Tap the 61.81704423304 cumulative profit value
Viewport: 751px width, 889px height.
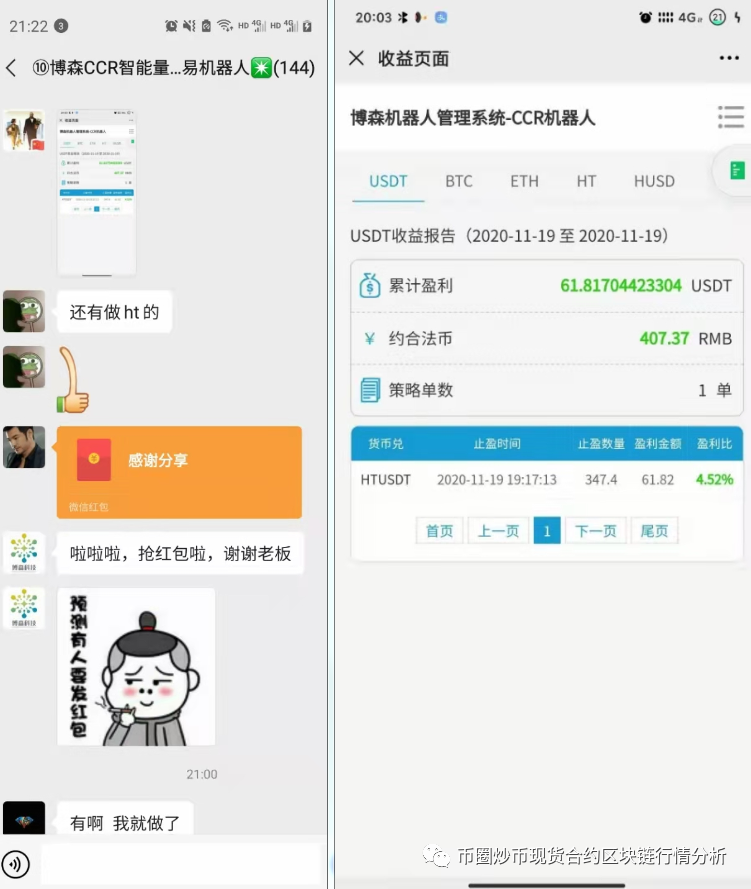click(x=621, y=285)
